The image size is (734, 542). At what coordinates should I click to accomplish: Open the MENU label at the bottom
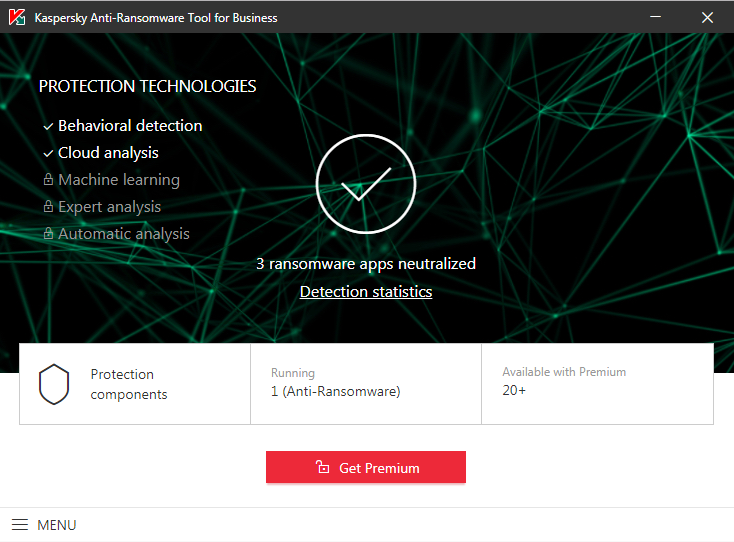57,525
